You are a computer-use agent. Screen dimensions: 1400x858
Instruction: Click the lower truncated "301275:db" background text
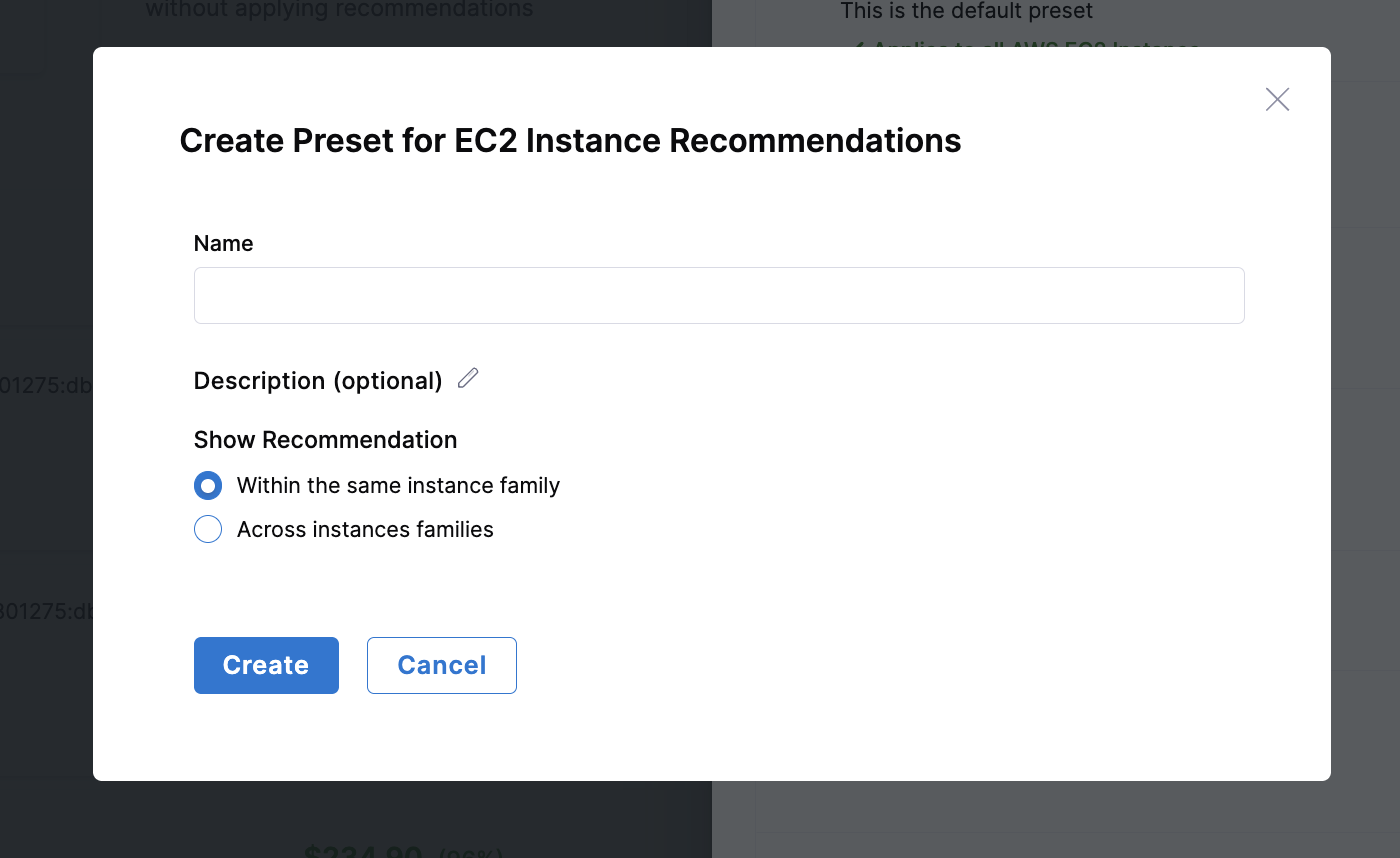tap(46, 611)
